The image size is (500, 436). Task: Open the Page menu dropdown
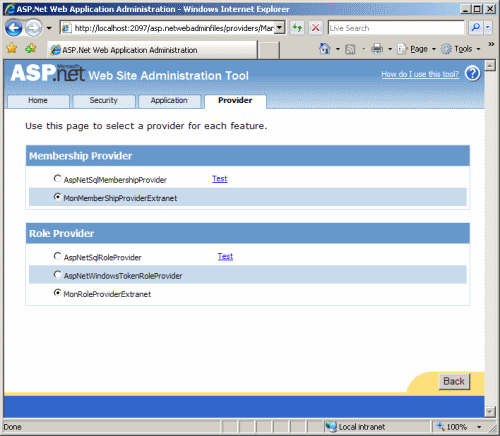pyautogui.click(x=417, y=49)
